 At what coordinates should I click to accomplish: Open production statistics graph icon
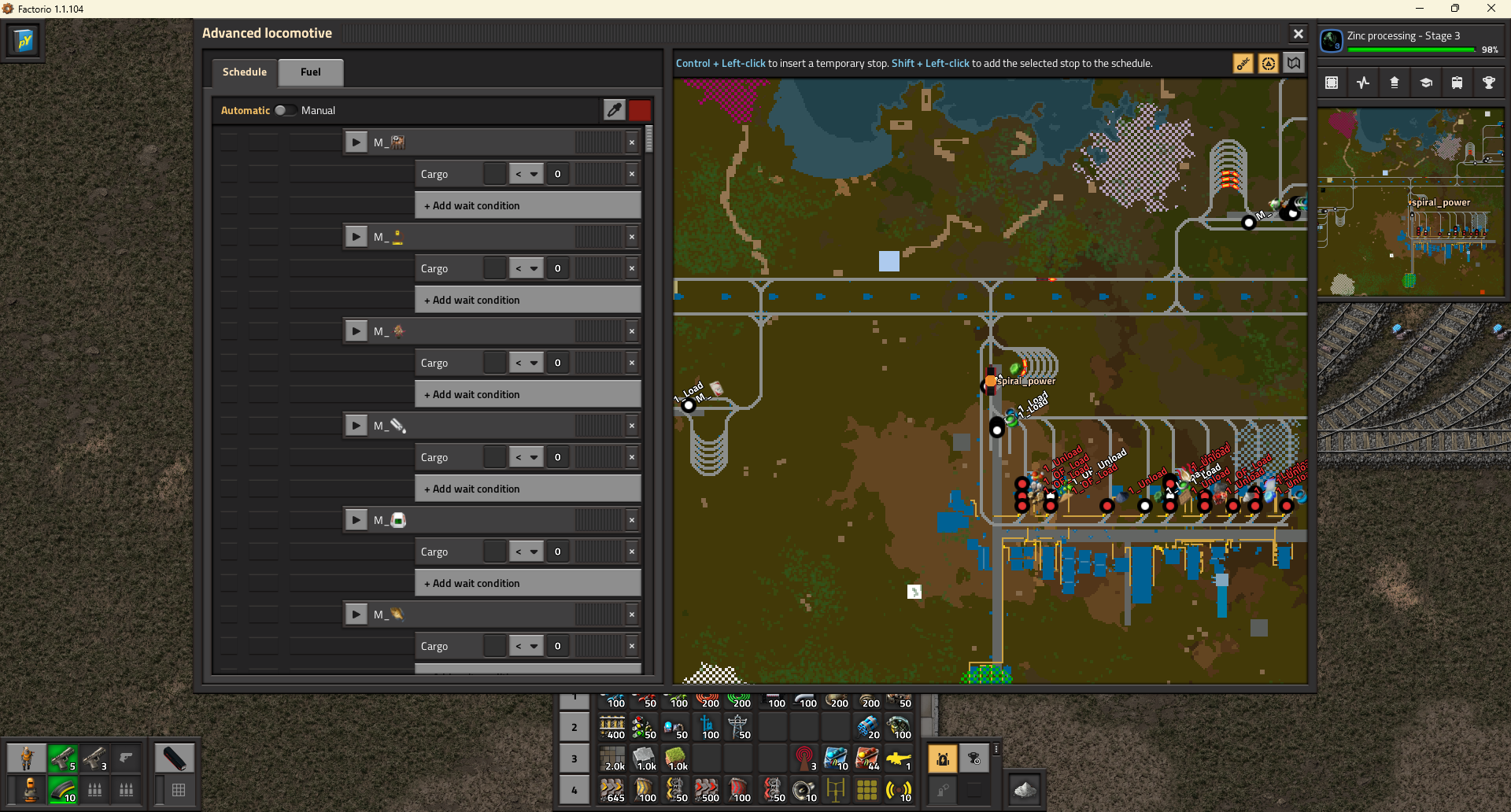pyautogui.click(x=1363, y=83)
